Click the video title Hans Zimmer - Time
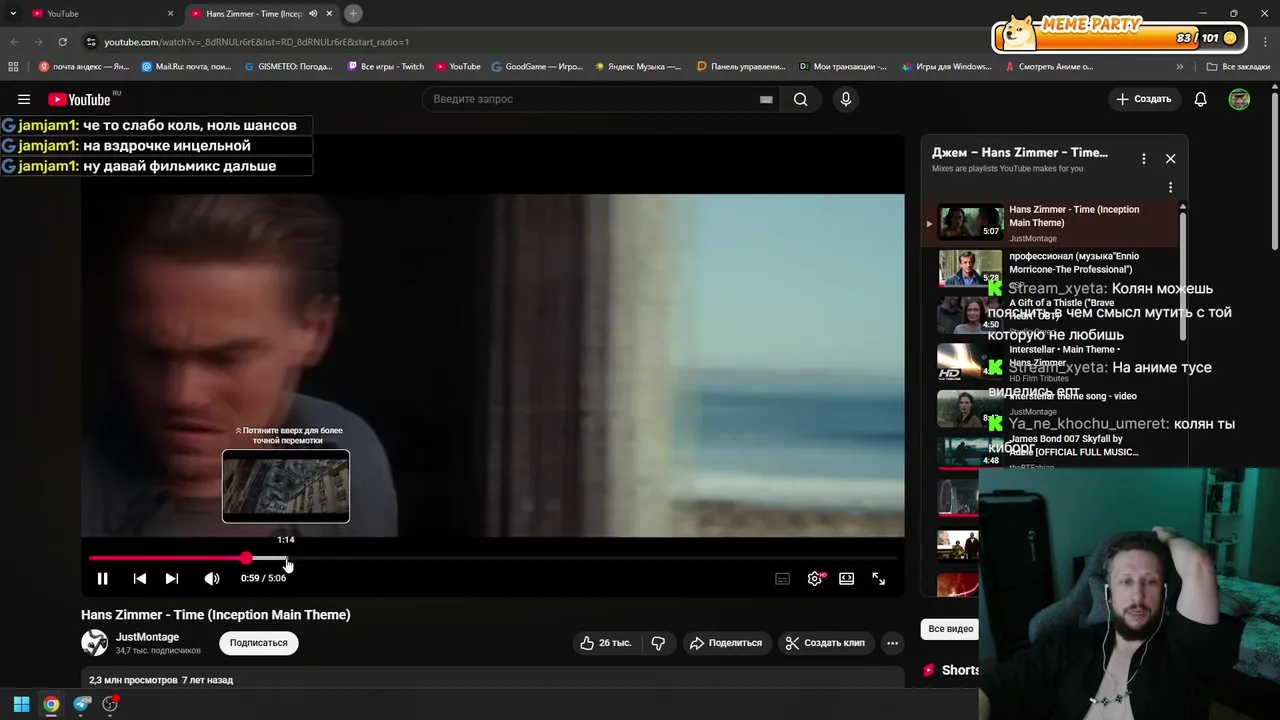The image size is (1280, 720). (216, 615)
